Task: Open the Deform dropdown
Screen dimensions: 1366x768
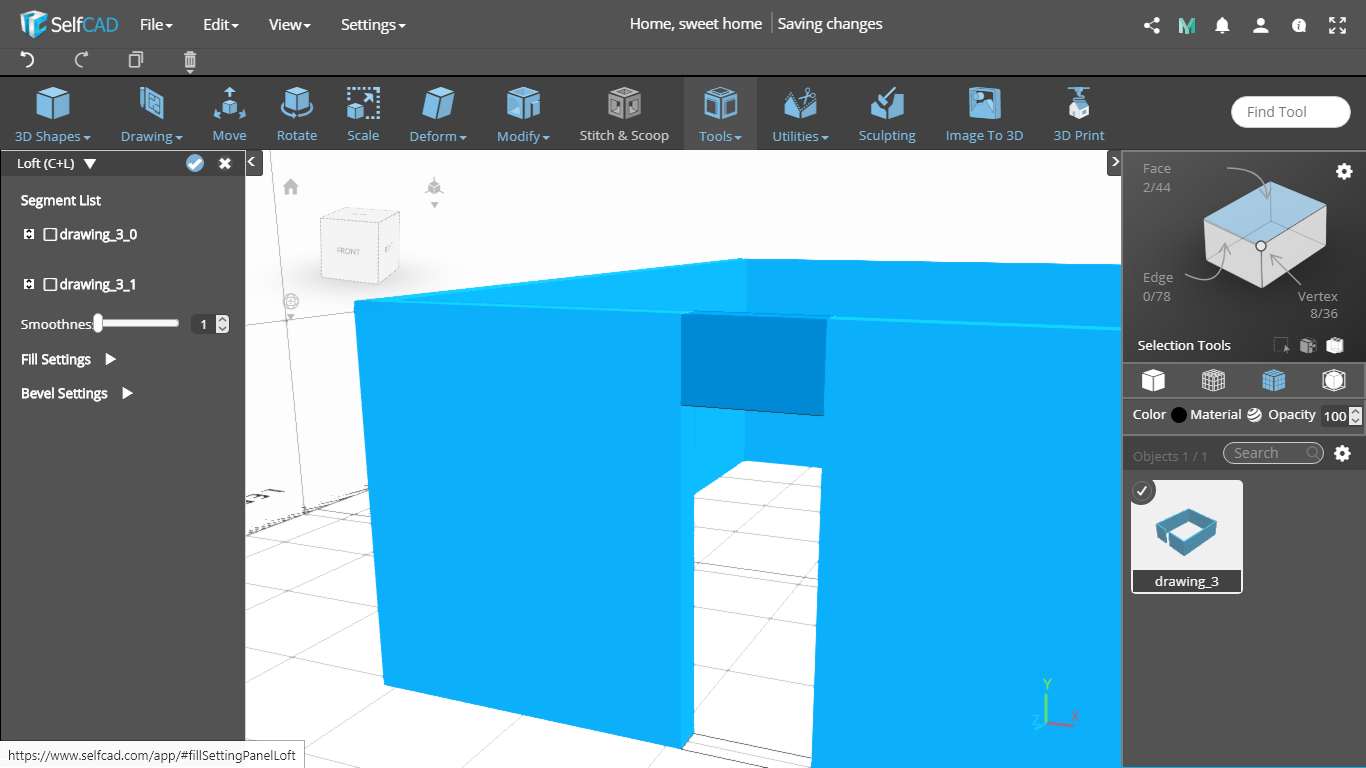Action: click(x=438, y=114)
